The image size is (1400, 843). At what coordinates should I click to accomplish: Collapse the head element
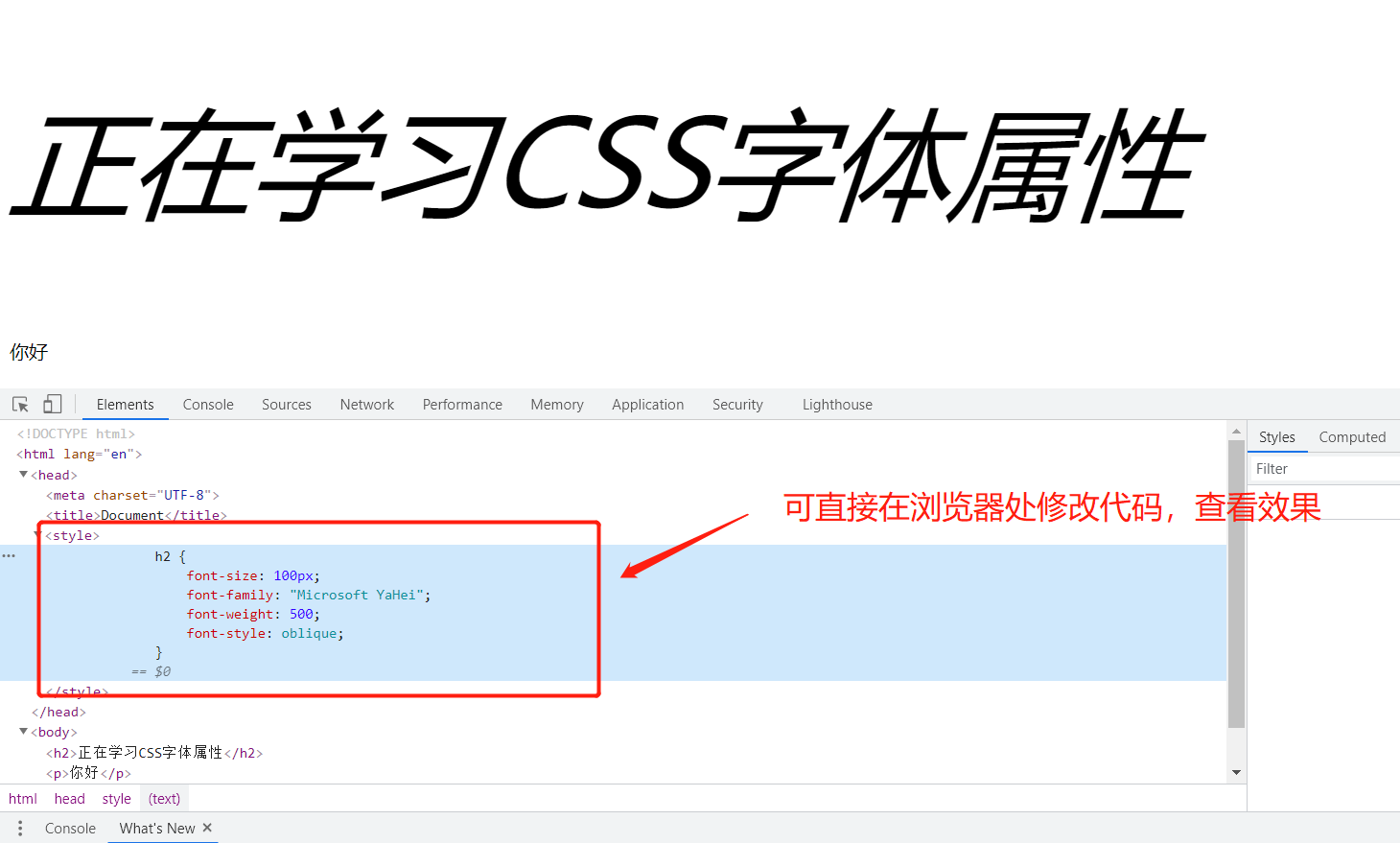click(x=22, y=474)
